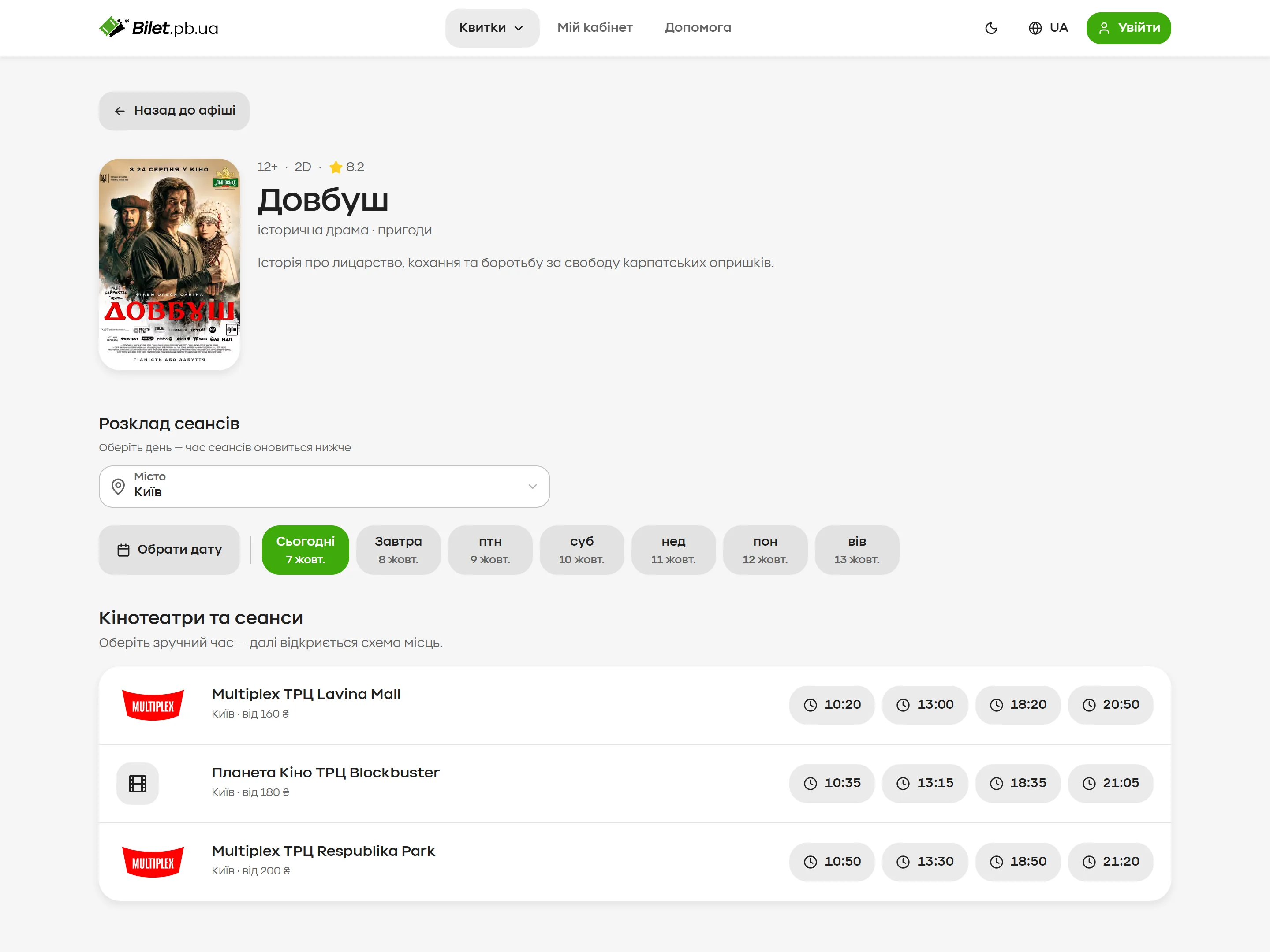This screenshot has width=1270, height=952.
Task: Open Допомога page
Action: [698, 28]
